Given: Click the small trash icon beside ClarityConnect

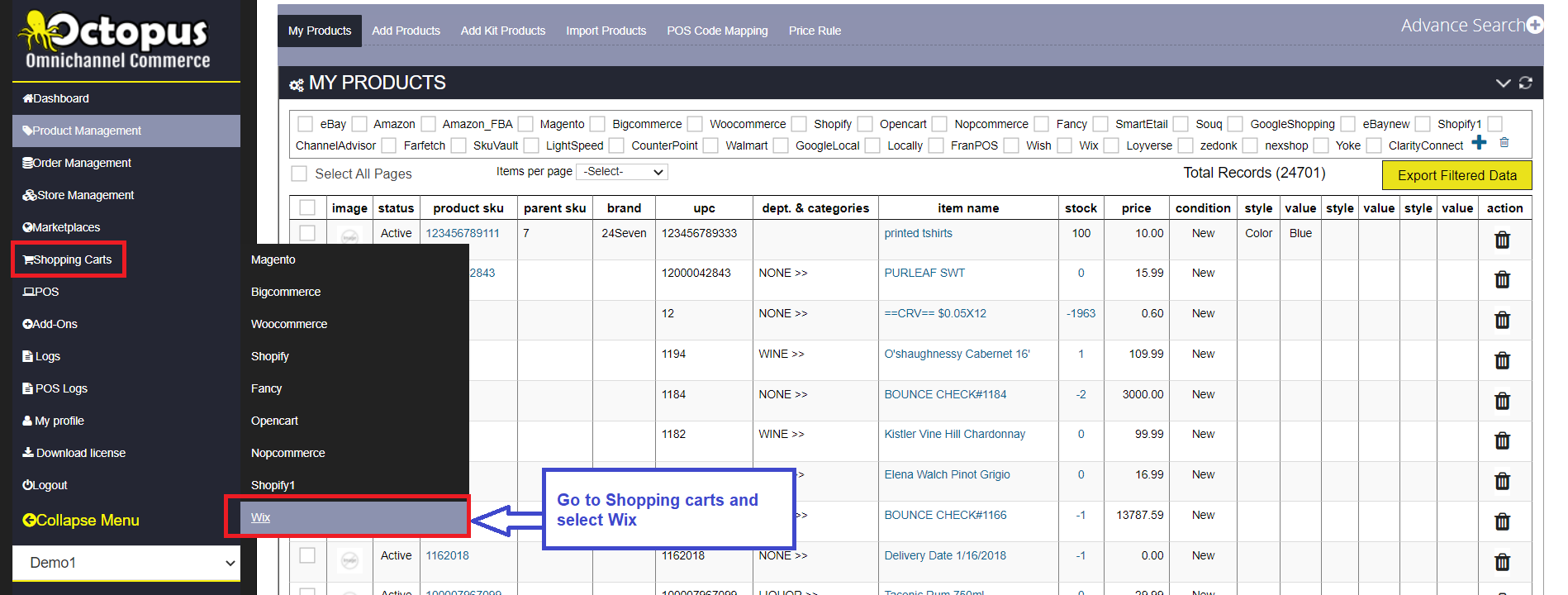Looking at the screenshot, I should click(x=1504, y=143).
